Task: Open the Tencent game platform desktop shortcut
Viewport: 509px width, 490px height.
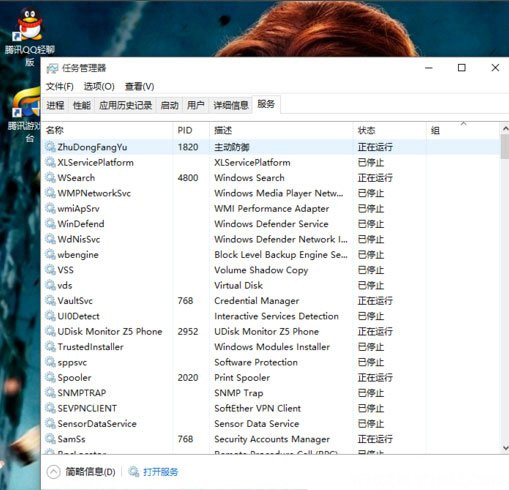Action: pyautogui.click(x=25, y=115)
